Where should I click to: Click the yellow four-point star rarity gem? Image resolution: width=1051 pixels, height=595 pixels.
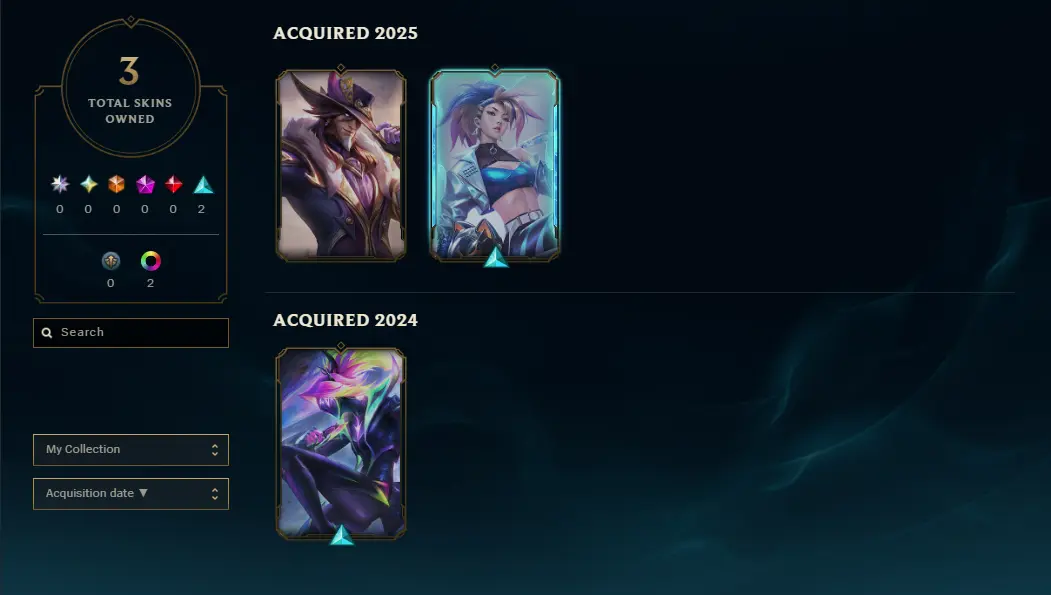point(88,184)
